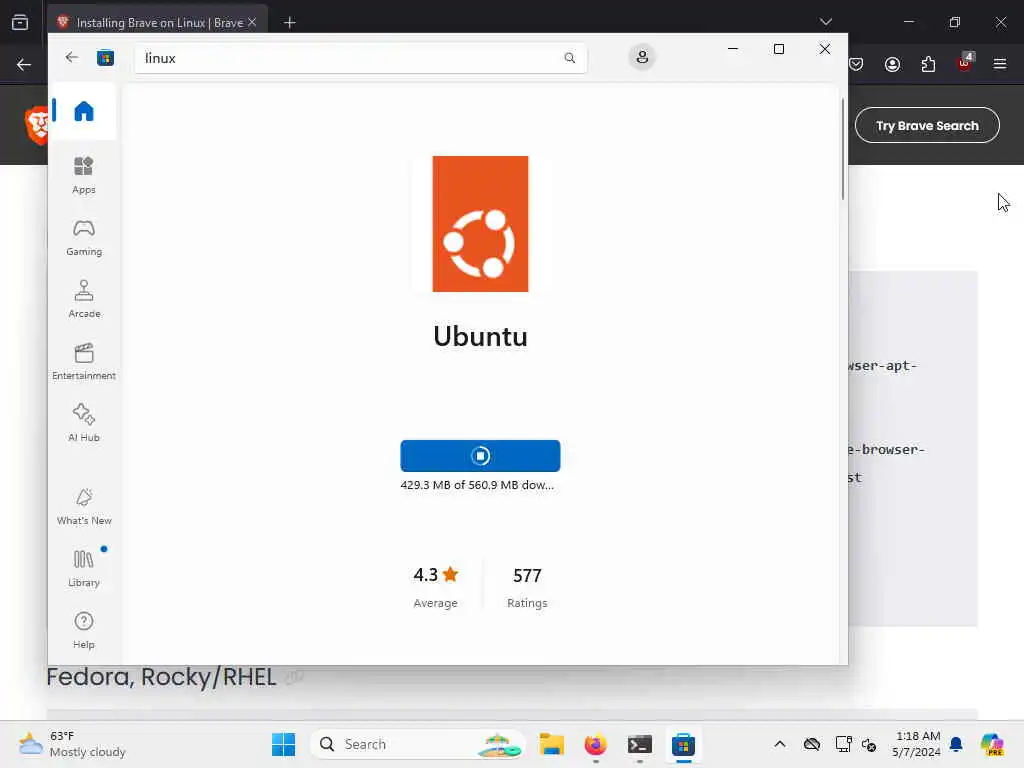Open the Home section in Microsoft Store
Image resolution: width=1024 pixels, height=768 pixels.
click(x=84, y=111)
